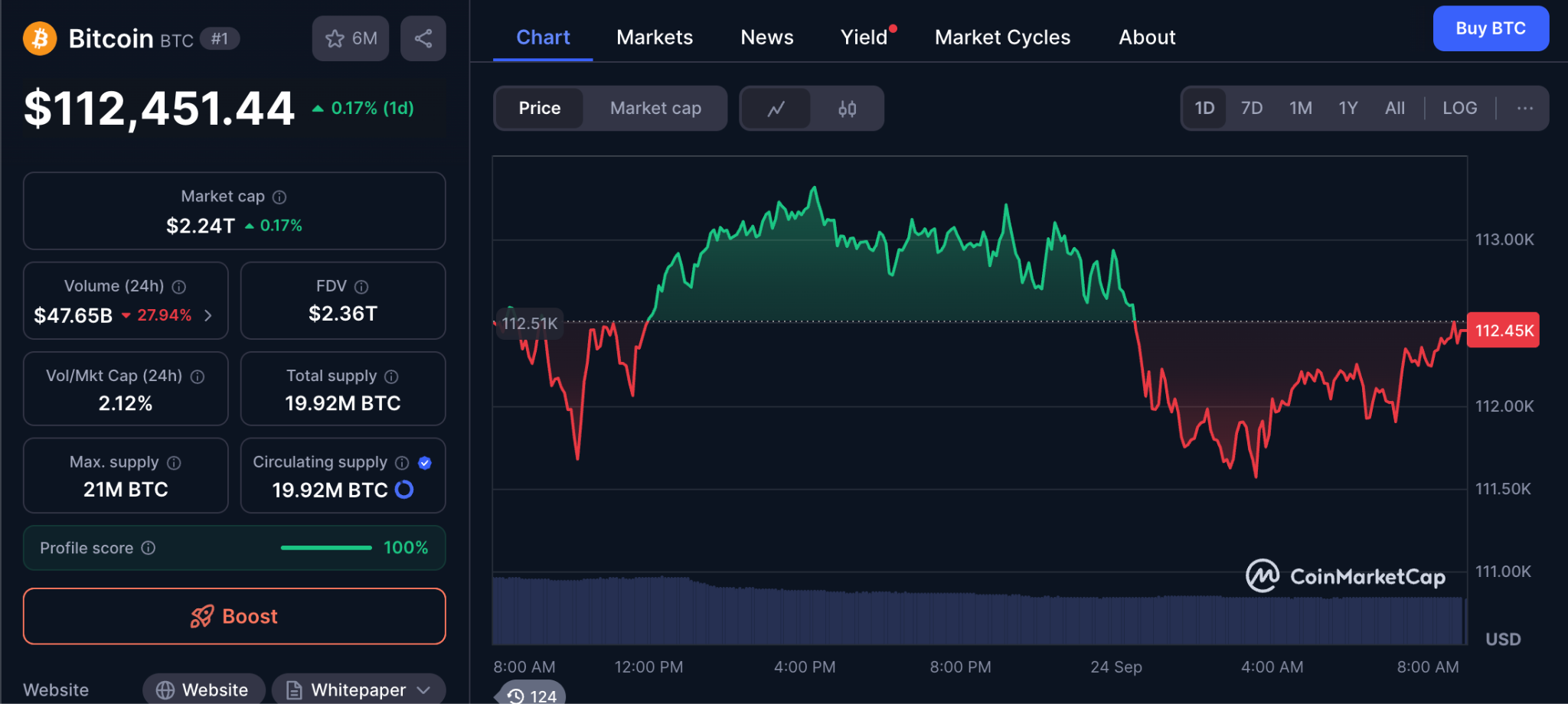Toggle the LOG scale option
1568x704 pixels.
1459,109
